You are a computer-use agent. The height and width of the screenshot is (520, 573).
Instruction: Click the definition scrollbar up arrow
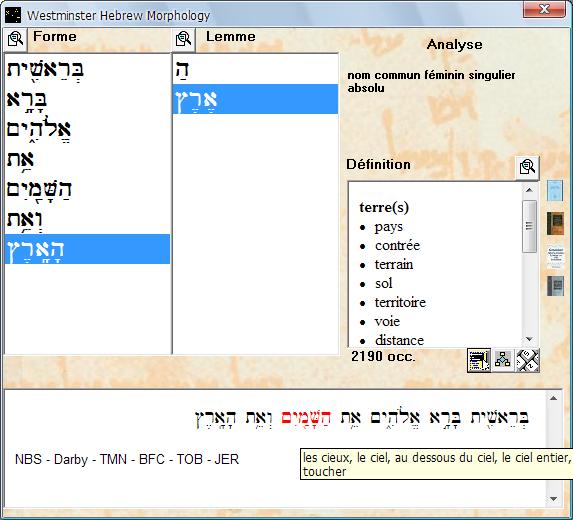click(x=529, y=190)
